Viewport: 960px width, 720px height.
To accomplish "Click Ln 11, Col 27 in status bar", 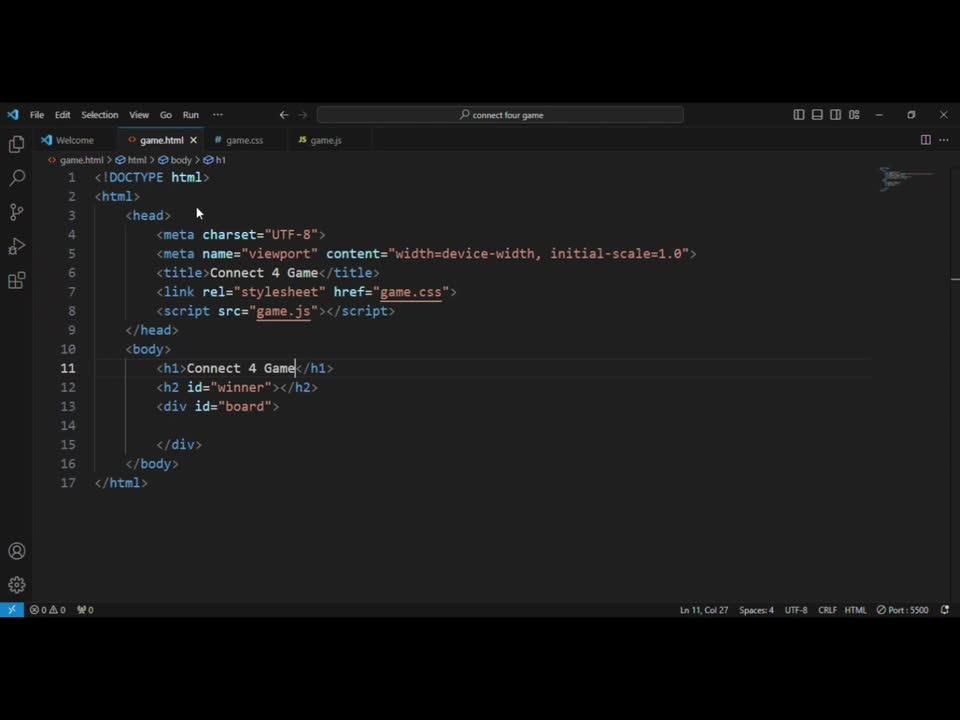I will pyautogui.click(x=704, y=610).
